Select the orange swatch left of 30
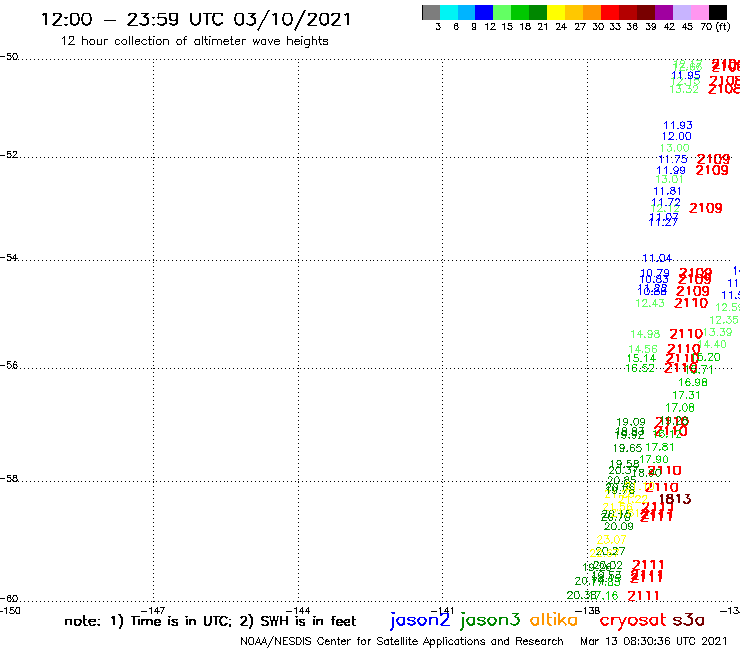Screen dimensions: 740x650 (592, 12)
